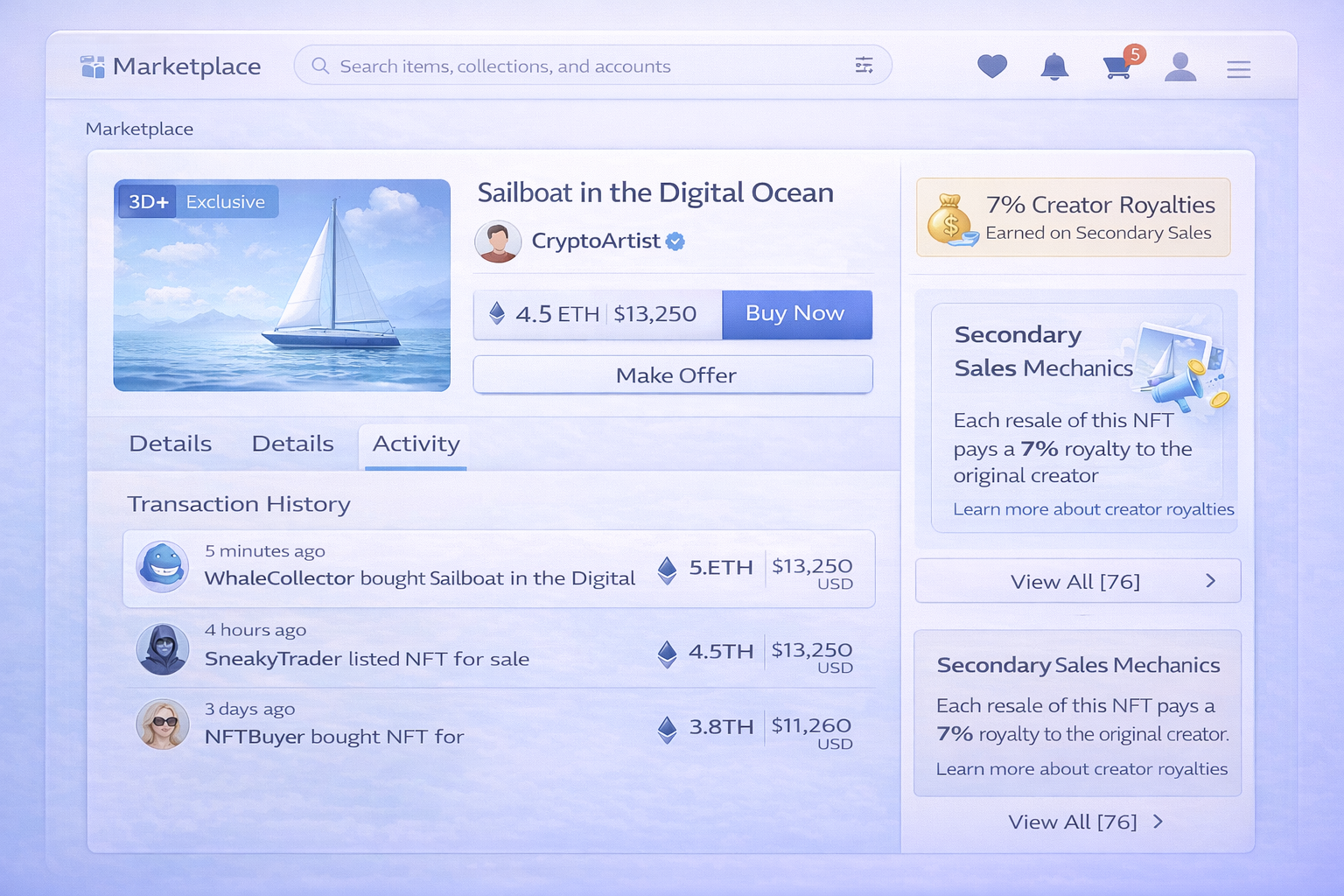Open the user profile icon
The image size is (1344, 896).
(x=1179, y=67)
